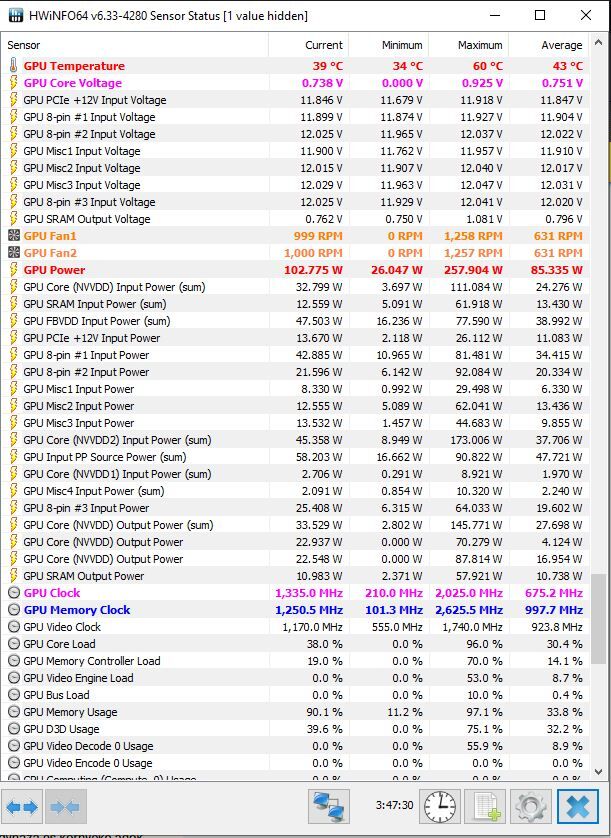Select the GPU Misc2 Input Voltage row
Viewport: 611px width, 838px height.
(x=295, y=168)
